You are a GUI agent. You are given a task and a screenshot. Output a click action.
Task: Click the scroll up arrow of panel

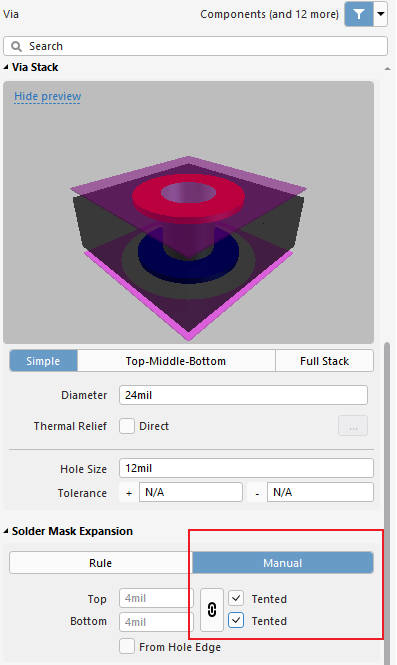tap(388, 69)
